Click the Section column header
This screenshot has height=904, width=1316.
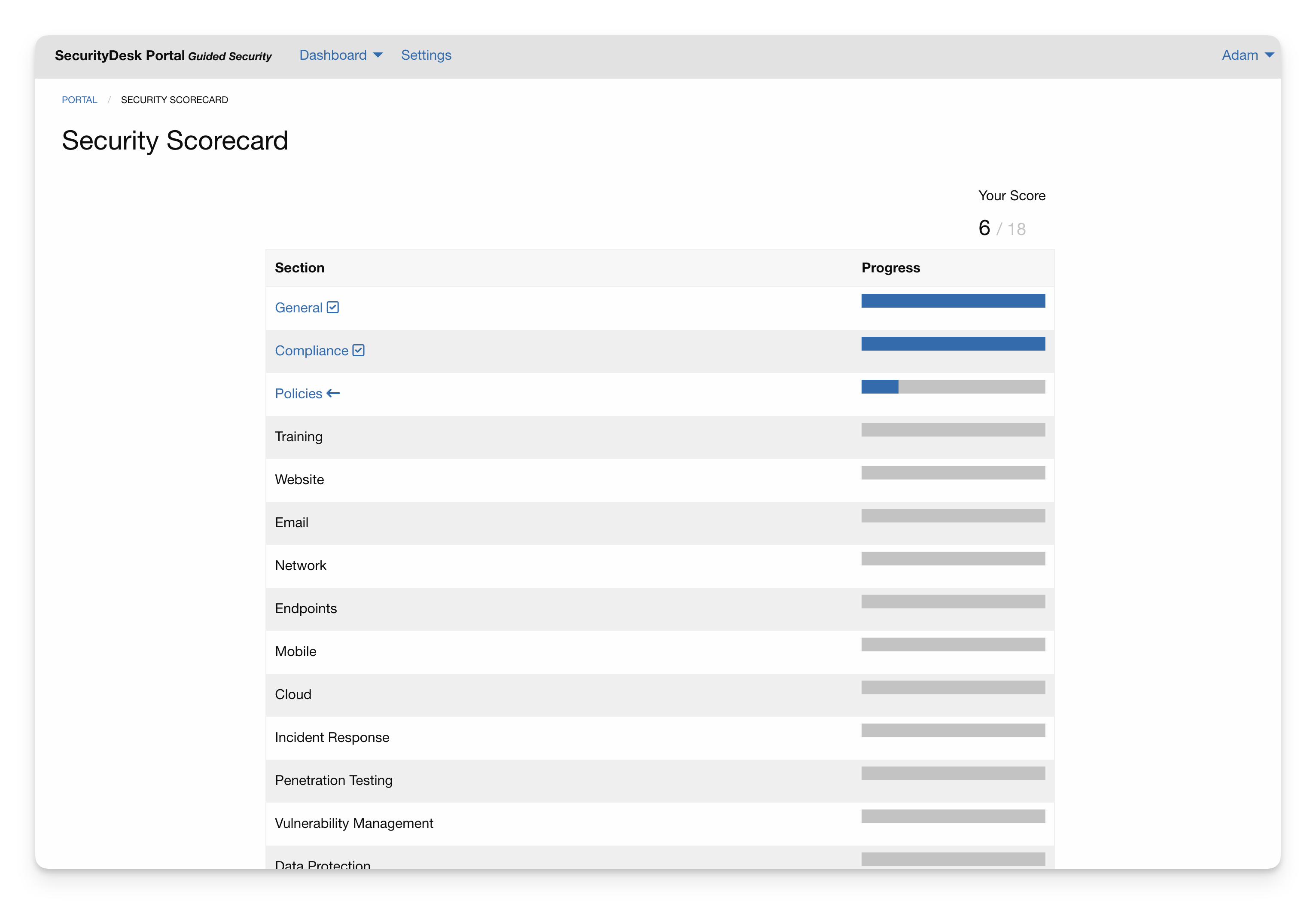[x=299, y=268]
